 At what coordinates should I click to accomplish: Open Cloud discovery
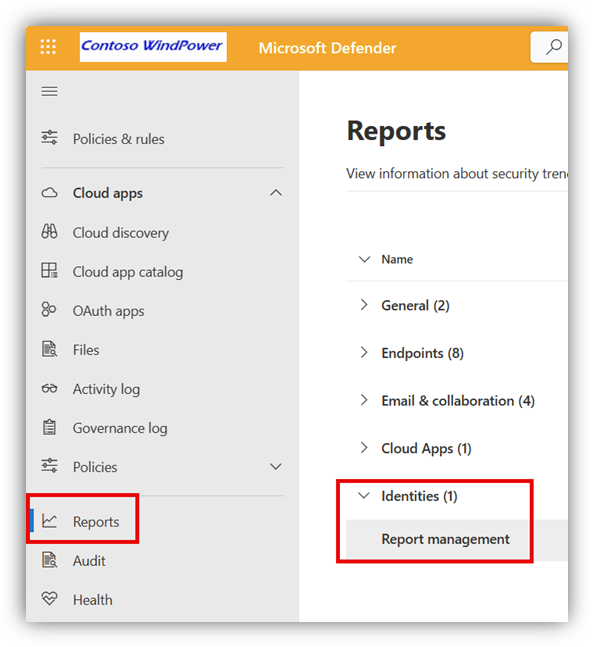coord(121,233)
